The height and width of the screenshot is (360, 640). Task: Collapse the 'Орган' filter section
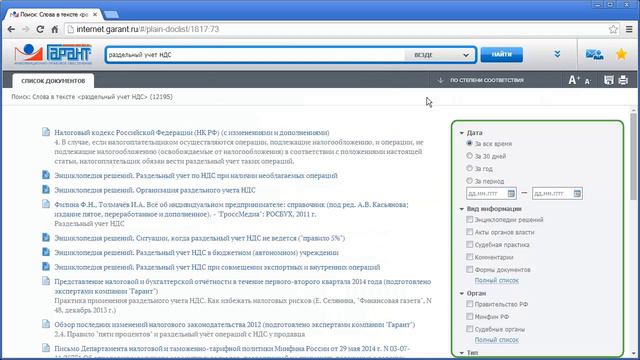[461, 293]
